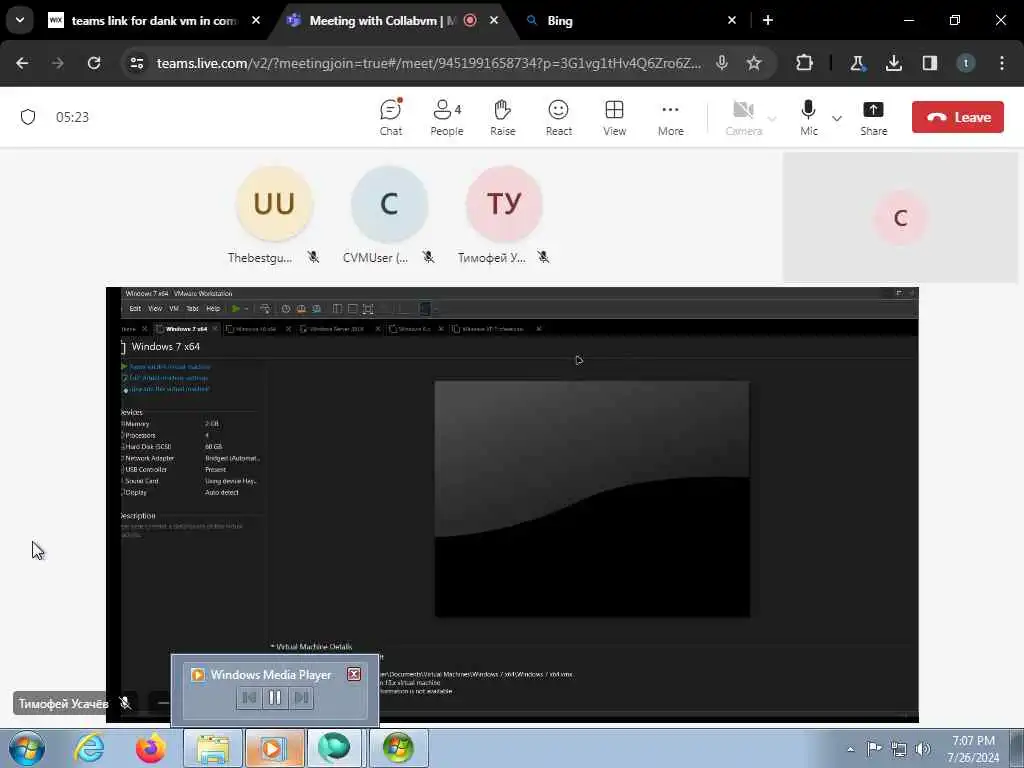Open the network tray icon
This screenshot has height=768, width=1024.
click(x=899, y=749)
